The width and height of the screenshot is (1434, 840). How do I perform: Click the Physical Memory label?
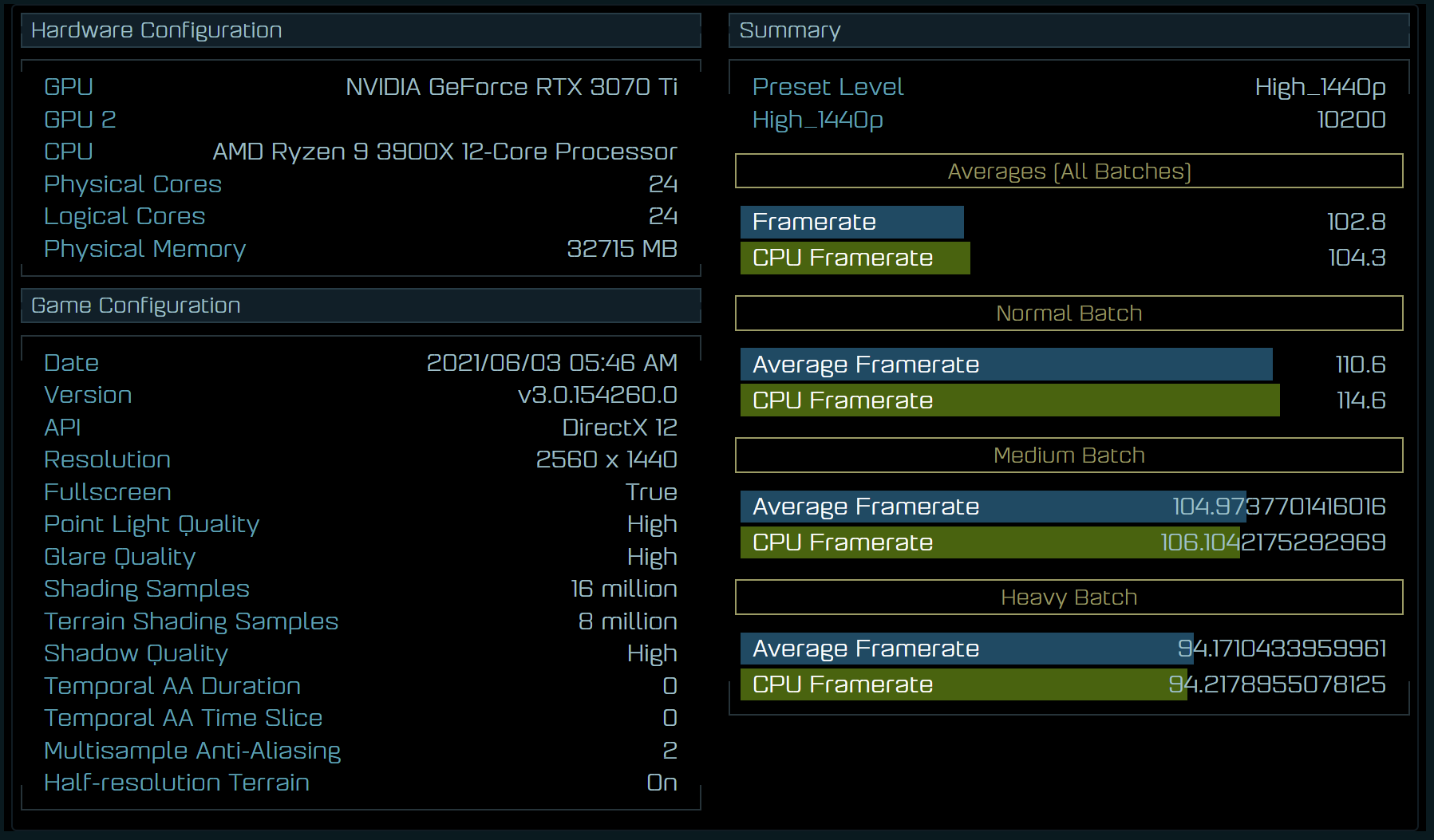tap(144, 249)
